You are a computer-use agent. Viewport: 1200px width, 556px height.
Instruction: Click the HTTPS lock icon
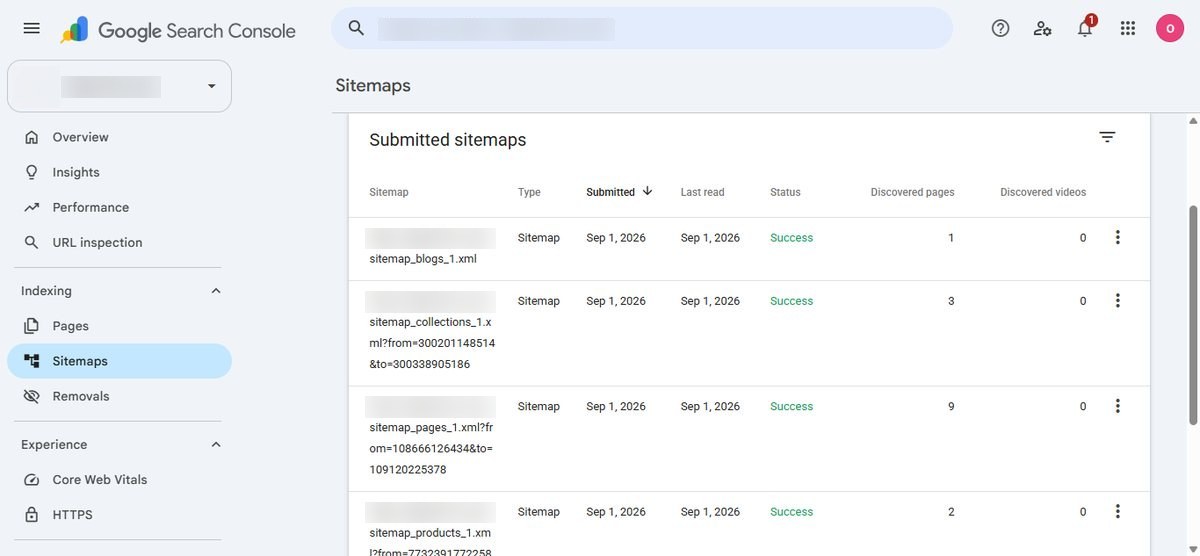point(32,515)
